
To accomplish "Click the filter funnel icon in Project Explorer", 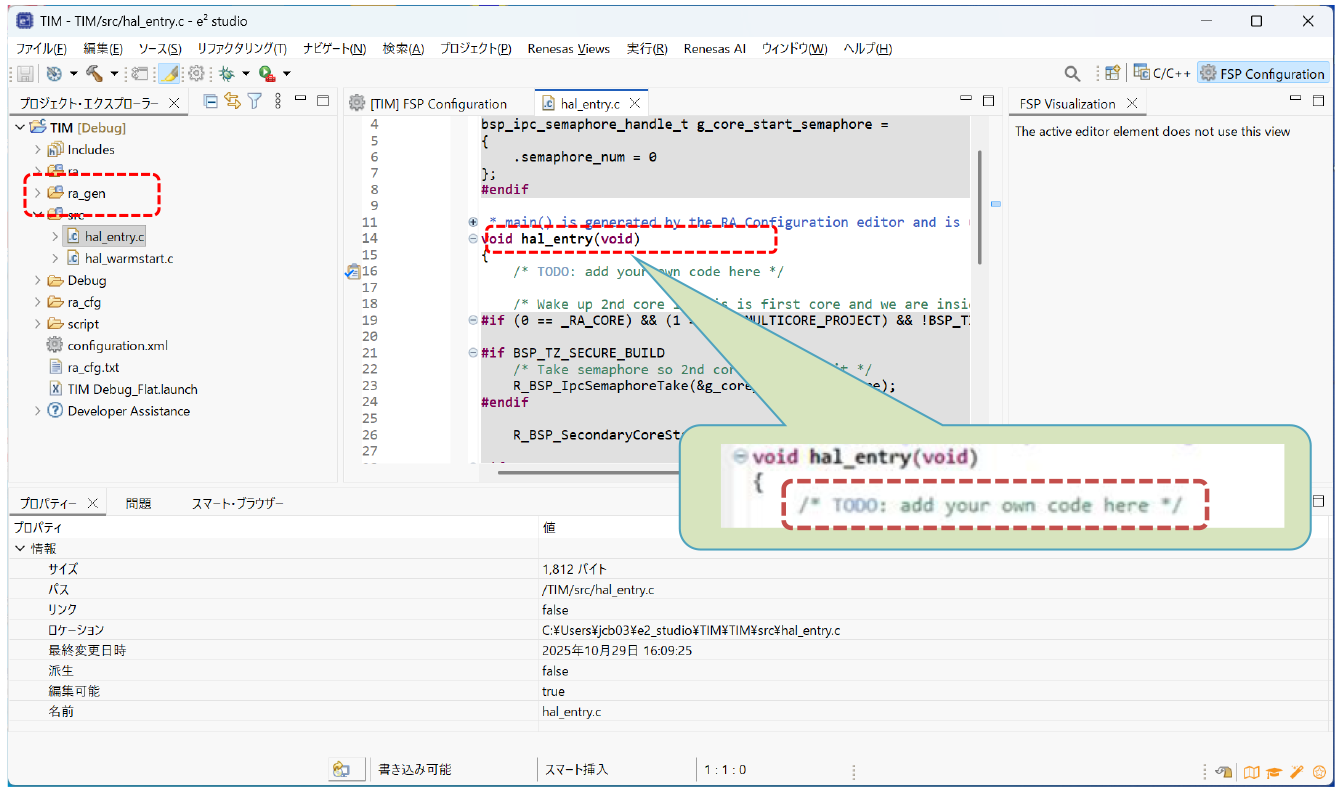I will tap(255, 101).
